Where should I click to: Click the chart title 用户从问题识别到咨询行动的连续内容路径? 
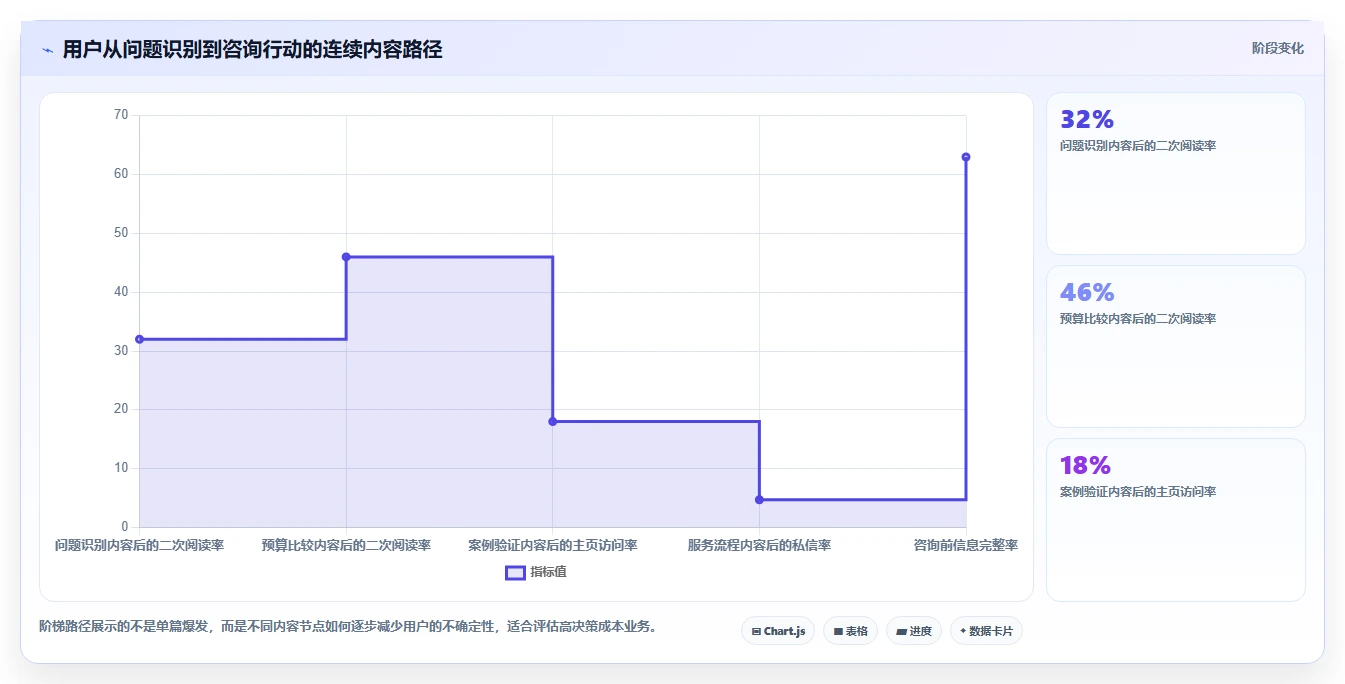click(x=252, y=49)
